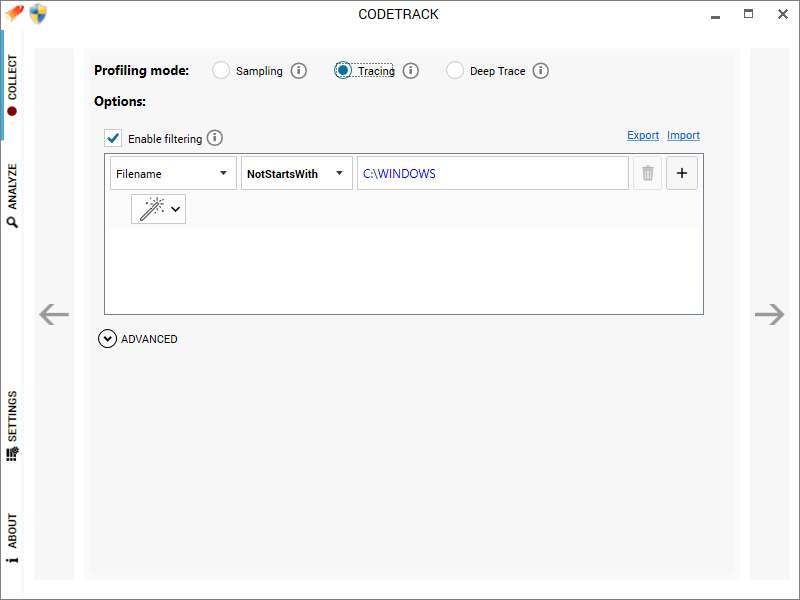The image size is (800, 600).
Task: Open the NotStartsWith condition dropdown
Action: coord(297,173)
